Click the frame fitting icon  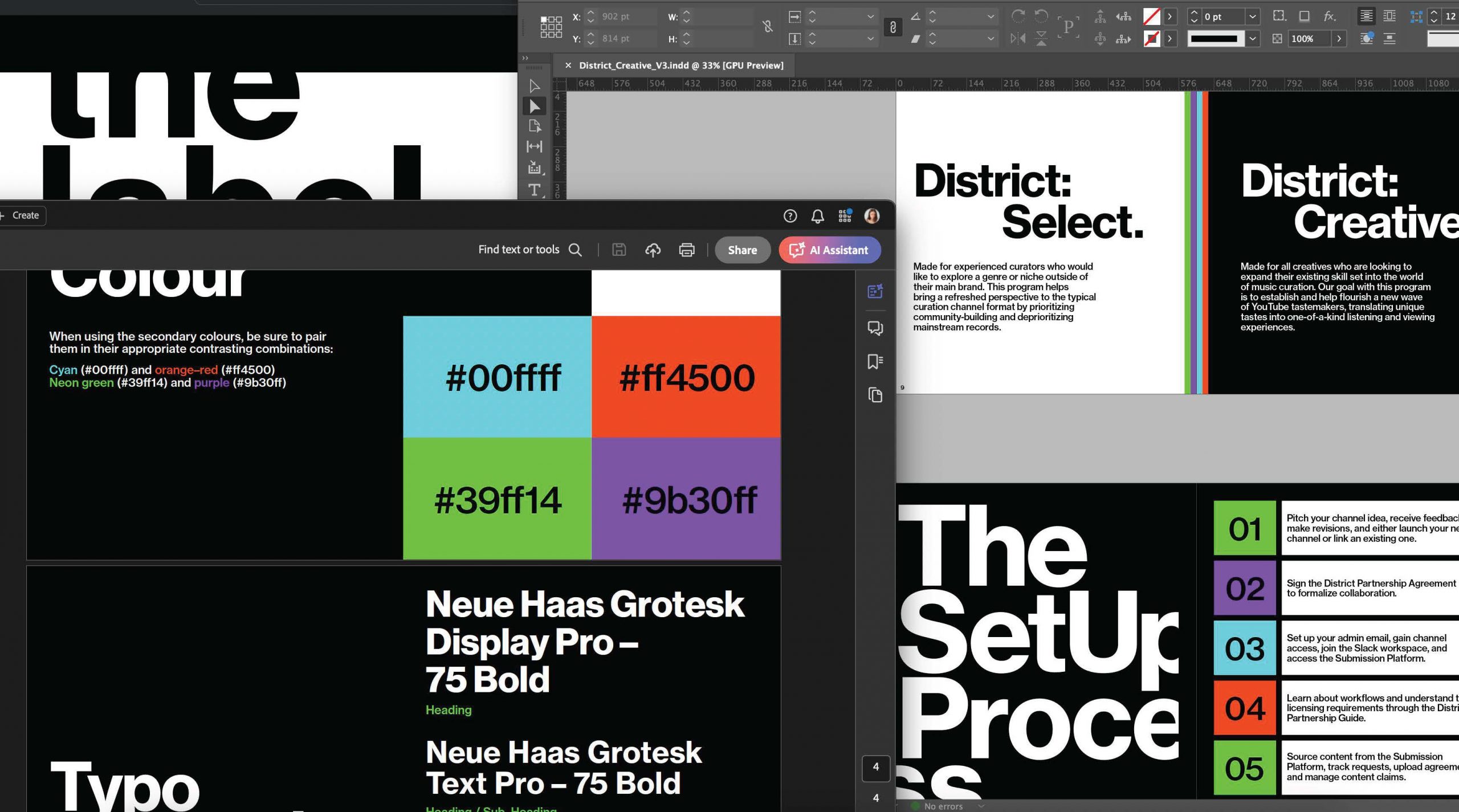click(x=1416, y=17)
